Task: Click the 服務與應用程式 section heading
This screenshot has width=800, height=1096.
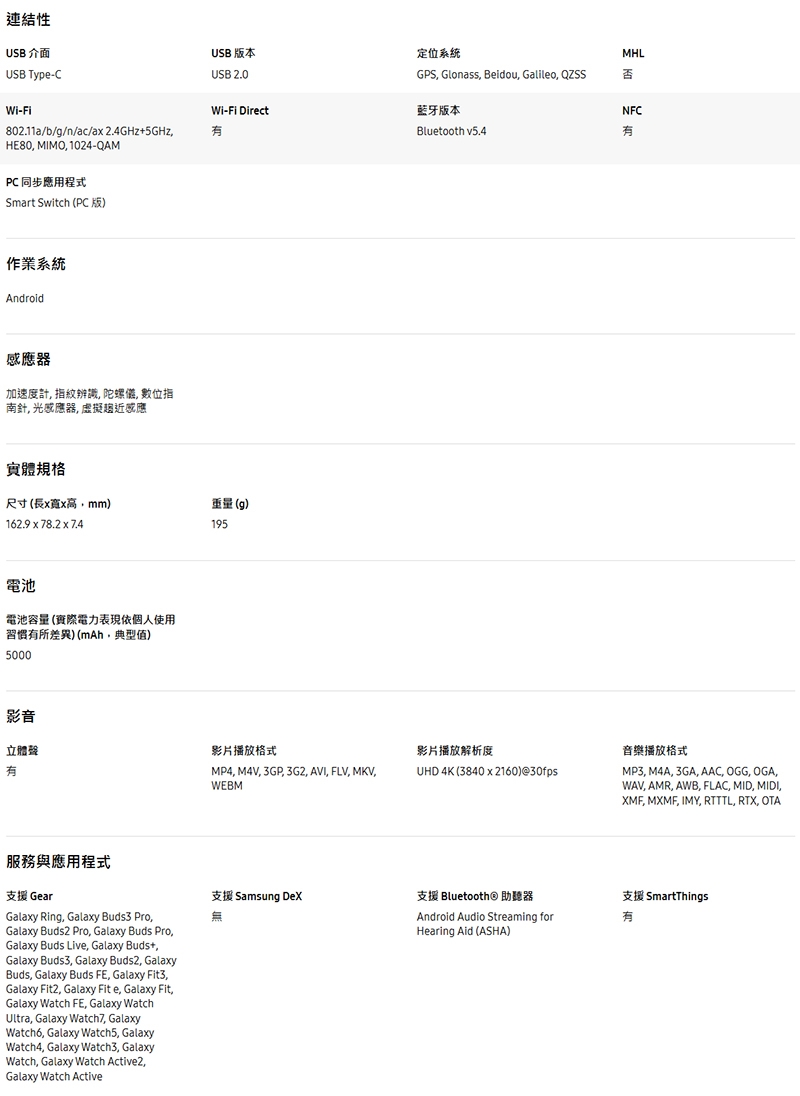Action: pos(58,862)
